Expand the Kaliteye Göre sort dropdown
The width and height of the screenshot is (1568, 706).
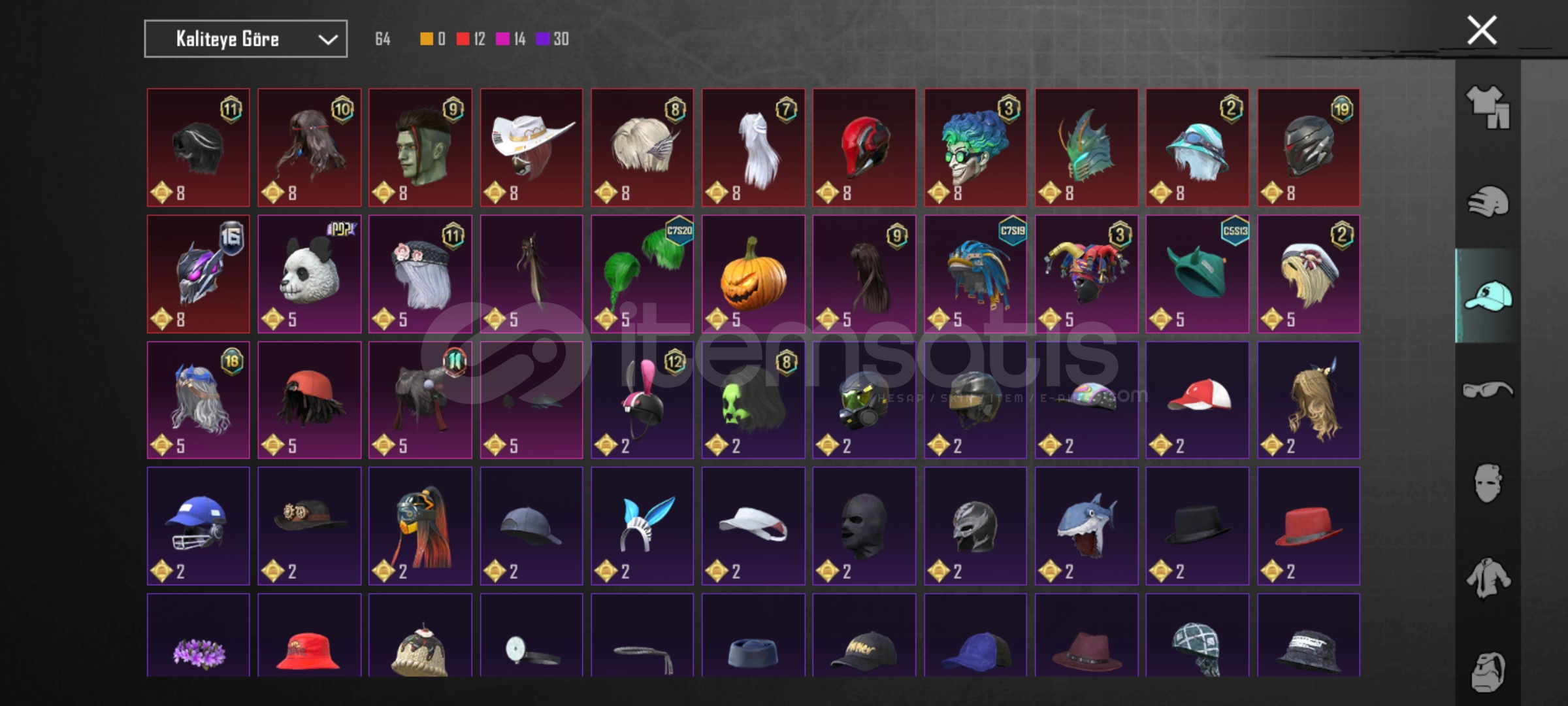point(246,39)
